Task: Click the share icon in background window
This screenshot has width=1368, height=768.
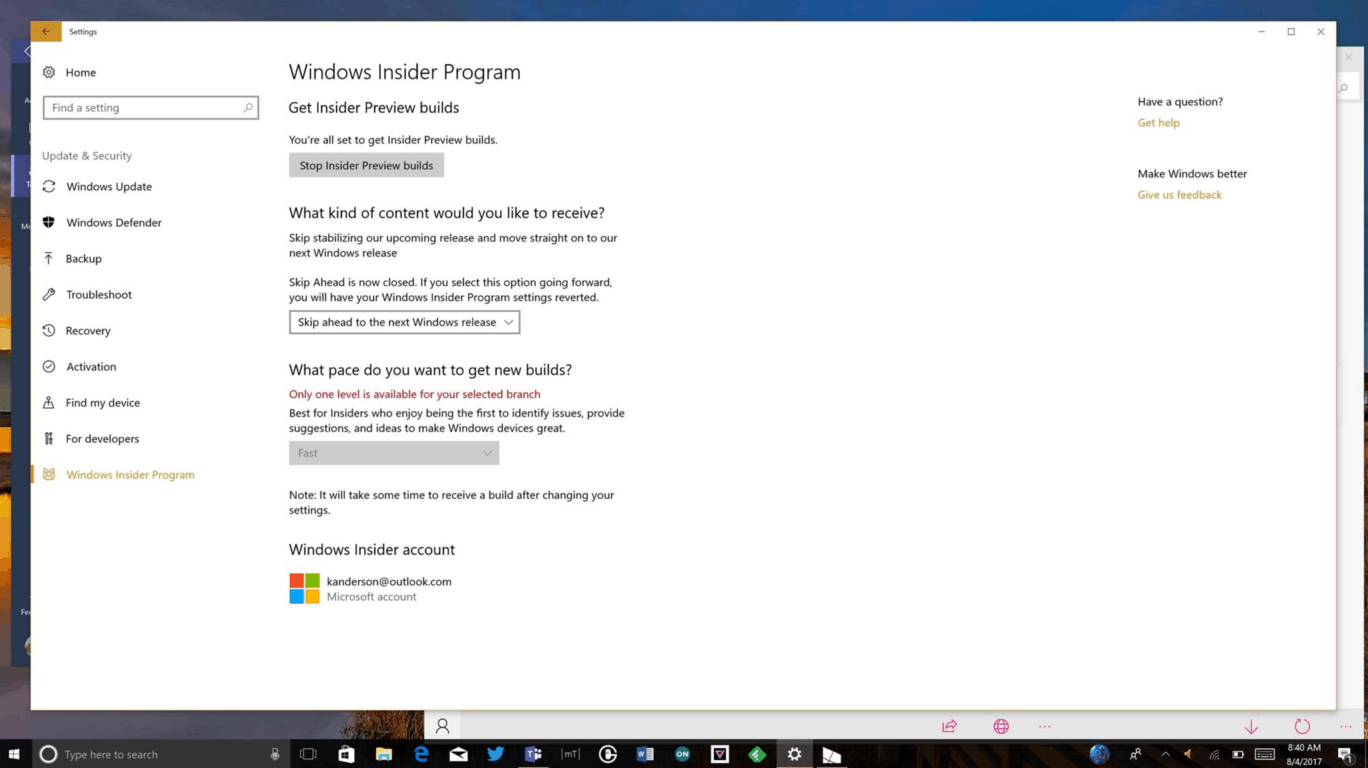Action: 949,727
